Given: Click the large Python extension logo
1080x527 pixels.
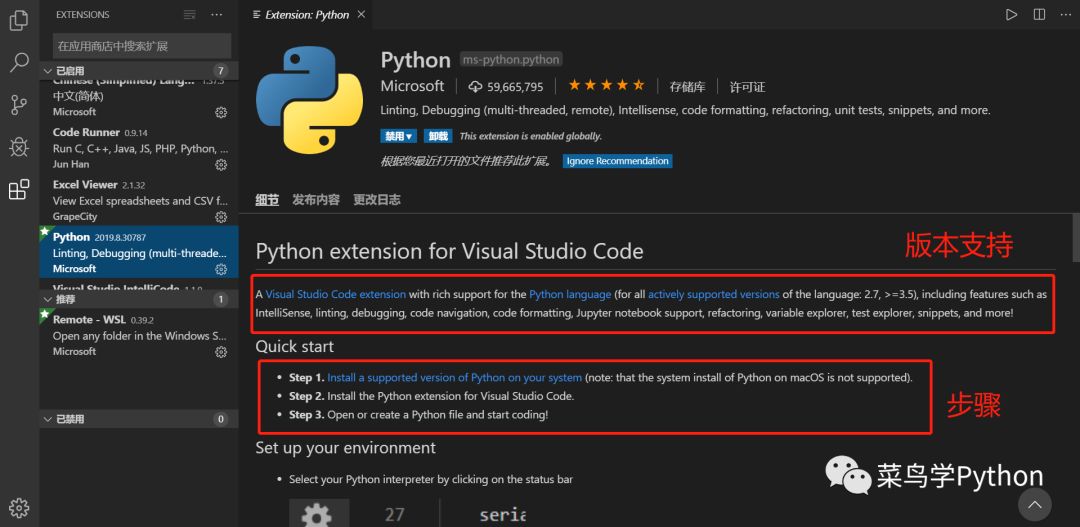Looking at the screenshot, I should click(x=309, y=99).
